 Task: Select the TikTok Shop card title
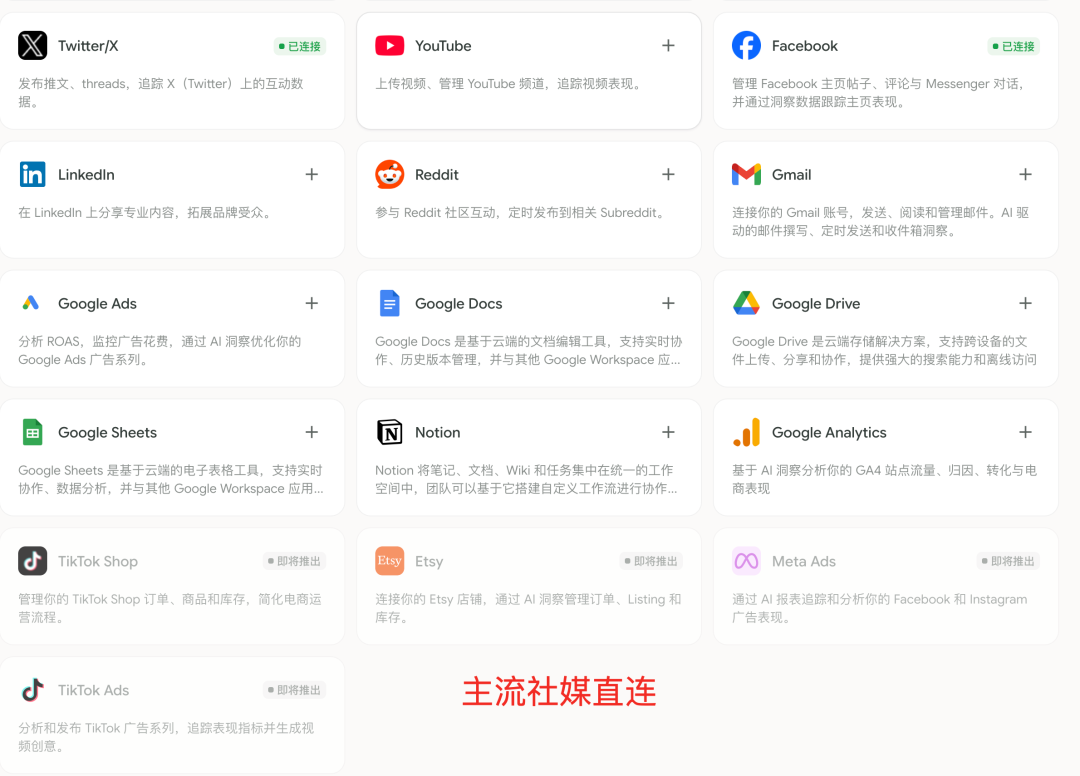pyautogui.click(x=98, y=561)
